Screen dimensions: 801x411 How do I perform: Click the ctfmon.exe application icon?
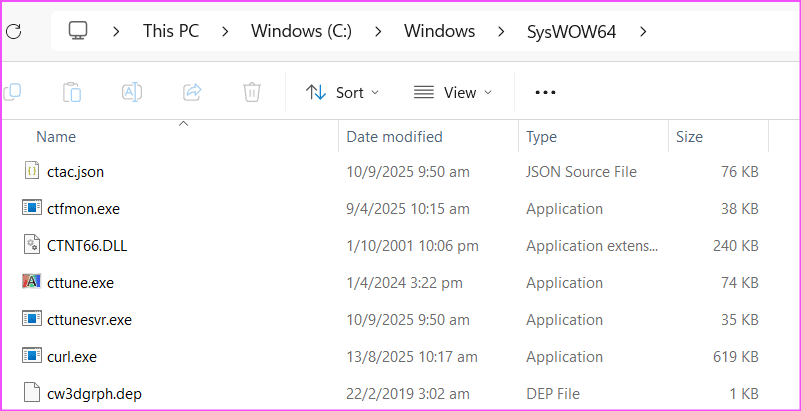coord(32,208)
